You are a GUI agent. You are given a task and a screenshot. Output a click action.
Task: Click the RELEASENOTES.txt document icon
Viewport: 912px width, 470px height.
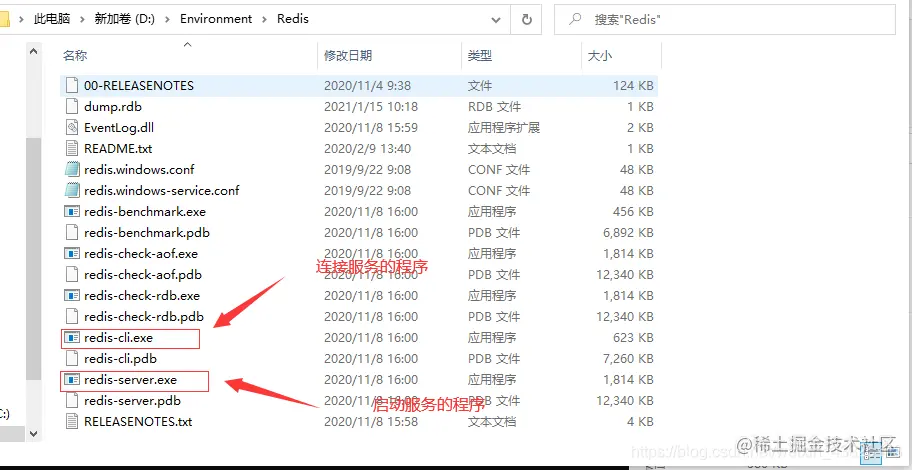coord(72,421)
